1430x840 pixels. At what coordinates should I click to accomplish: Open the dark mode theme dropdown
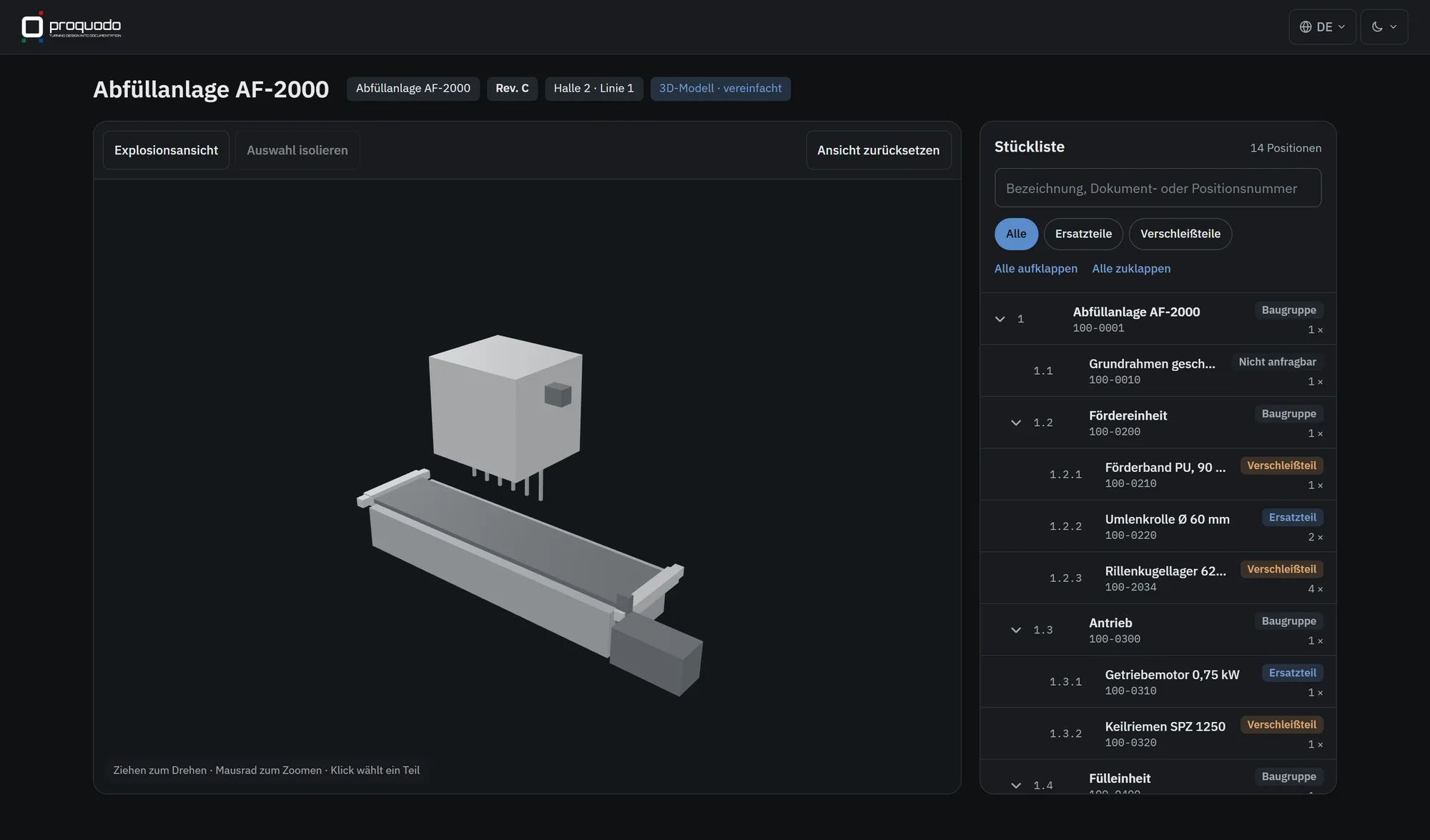(1384, 27)
